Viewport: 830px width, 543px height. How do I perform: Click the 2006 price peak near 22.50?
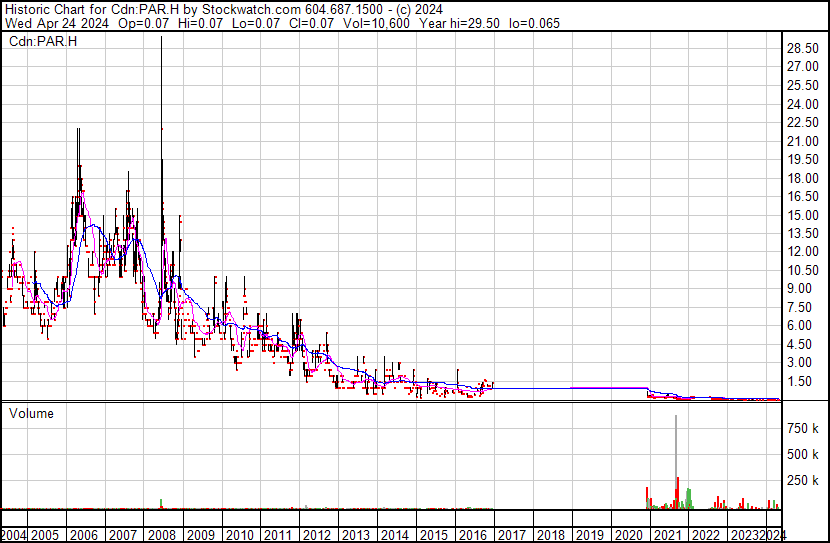tap(78, 130)
